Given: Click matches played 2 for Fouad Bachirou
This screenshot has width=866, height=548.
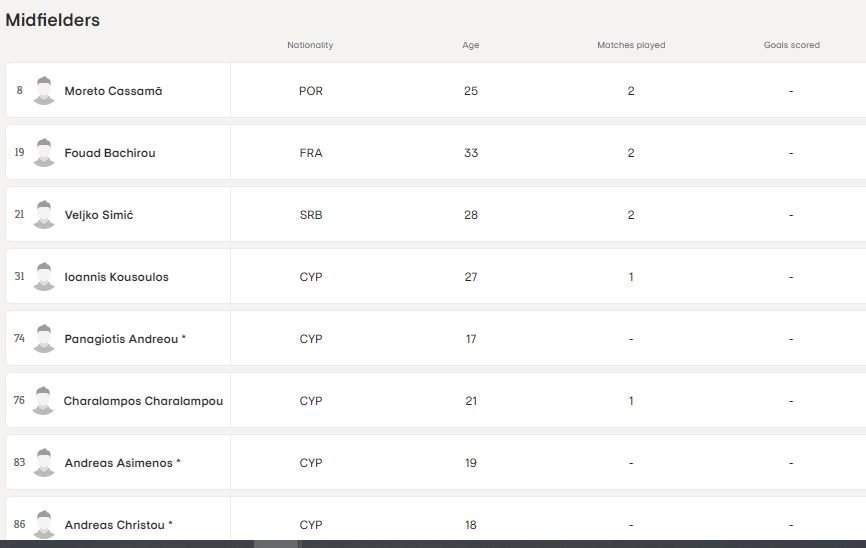Looking at the screenshot, I should click(x=631, y=153).
